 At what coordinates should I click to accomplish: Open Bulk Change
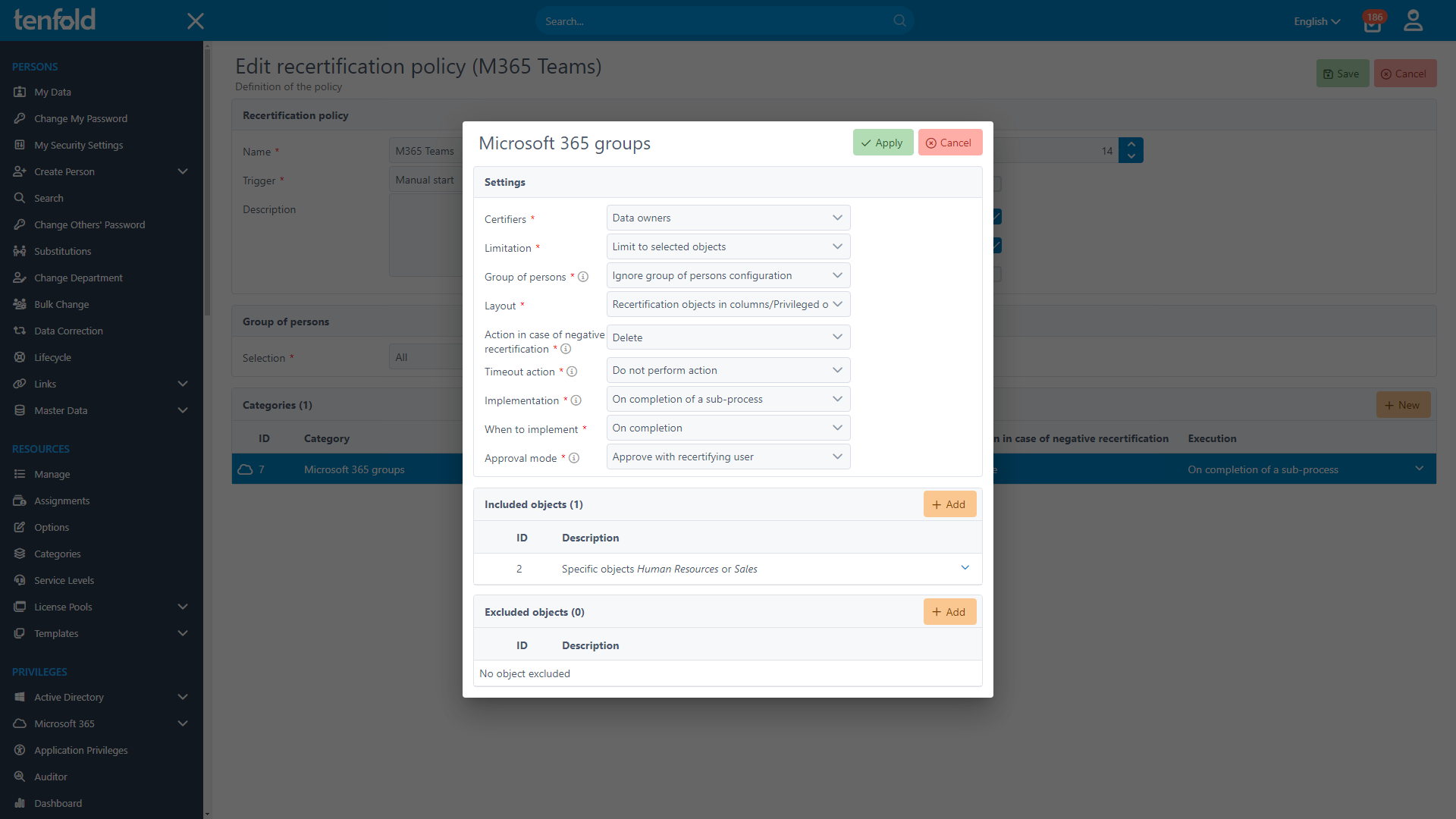(x=60, y=304)
